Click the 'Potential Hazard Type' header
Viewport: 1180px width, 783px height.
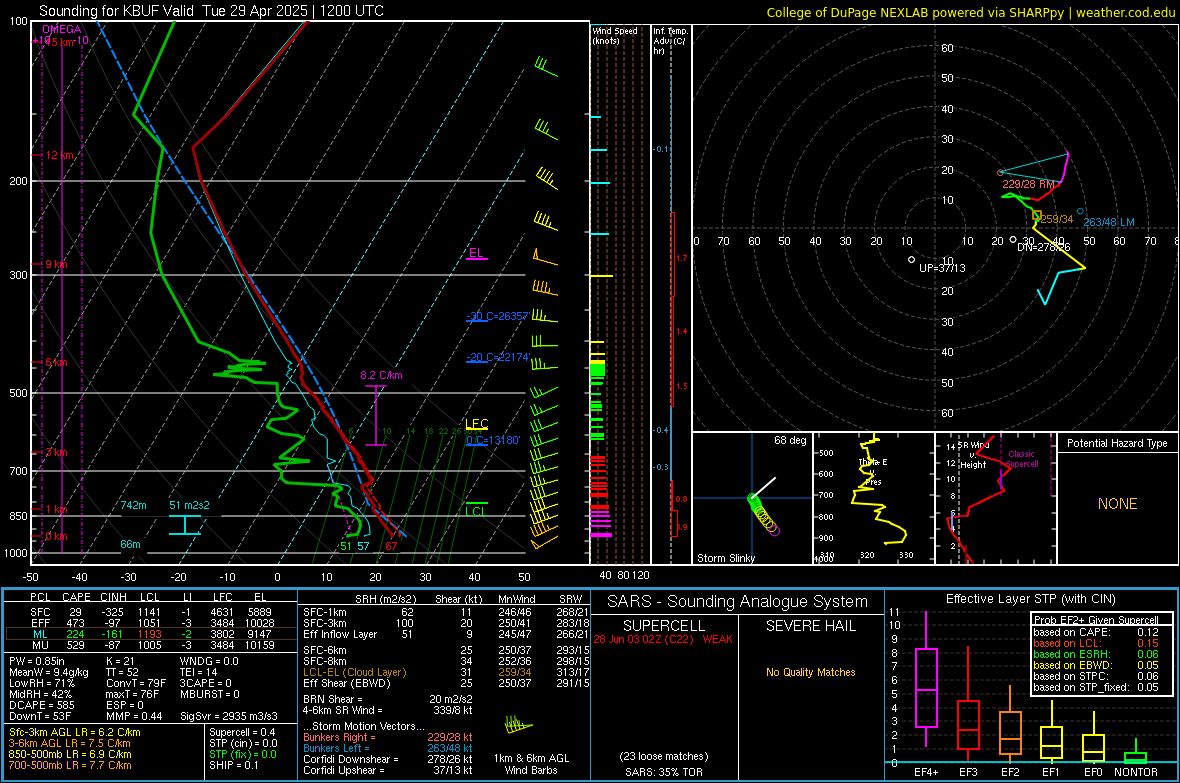pos(1117,443)
